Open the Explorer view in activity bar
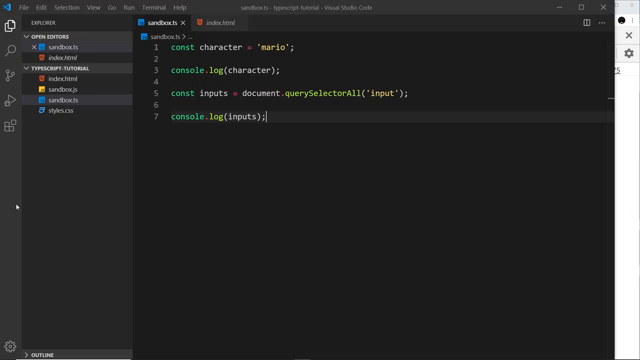 pyautogui.click(x=10, y=26)
